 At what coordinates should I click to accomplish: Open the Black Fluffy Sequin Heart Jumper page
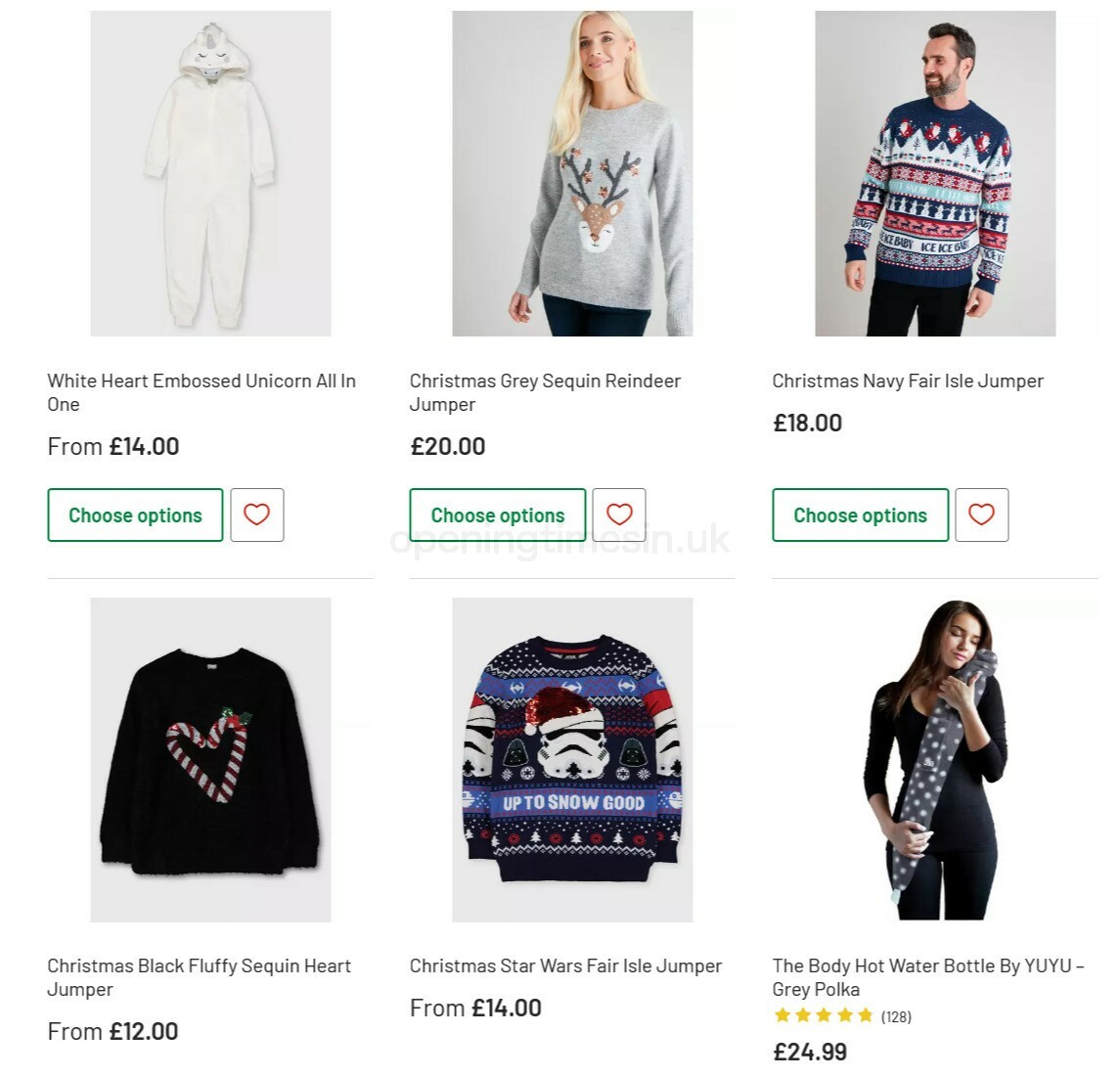pyautogui.click(x=200, y=977)
